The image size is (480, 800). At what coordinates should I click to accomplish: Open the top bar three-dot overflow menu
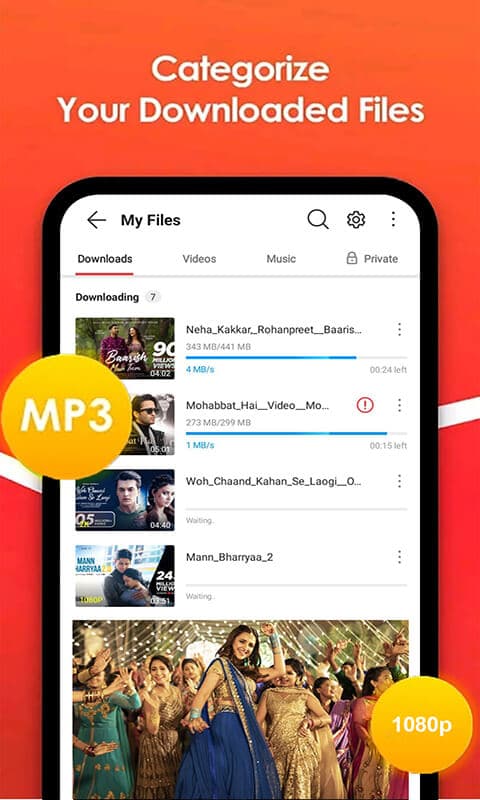393,219
